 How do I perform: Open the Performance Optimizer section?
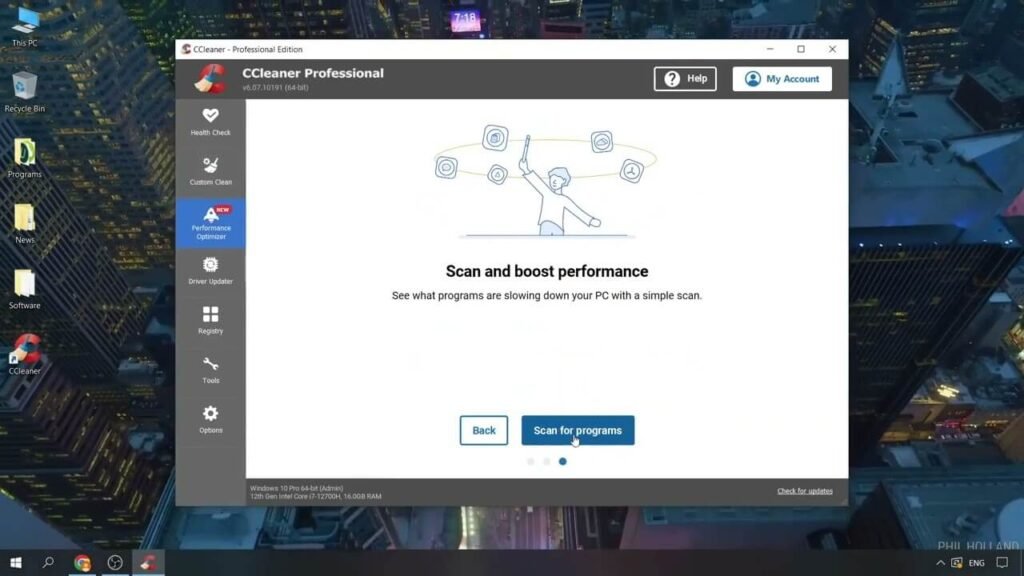click(x=210, y=223)
